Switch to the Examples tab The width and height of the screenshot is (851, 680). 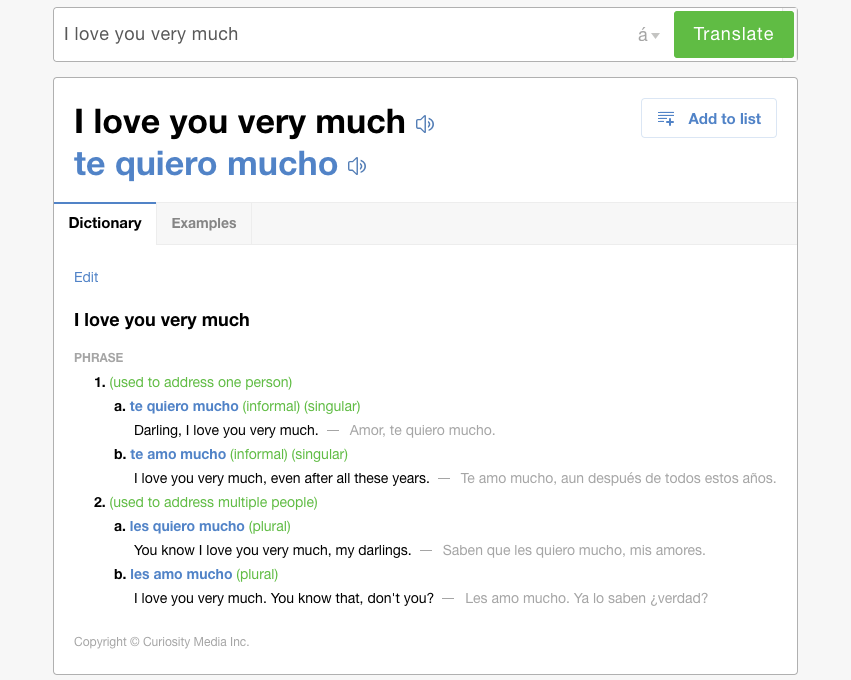pos(204,223)
